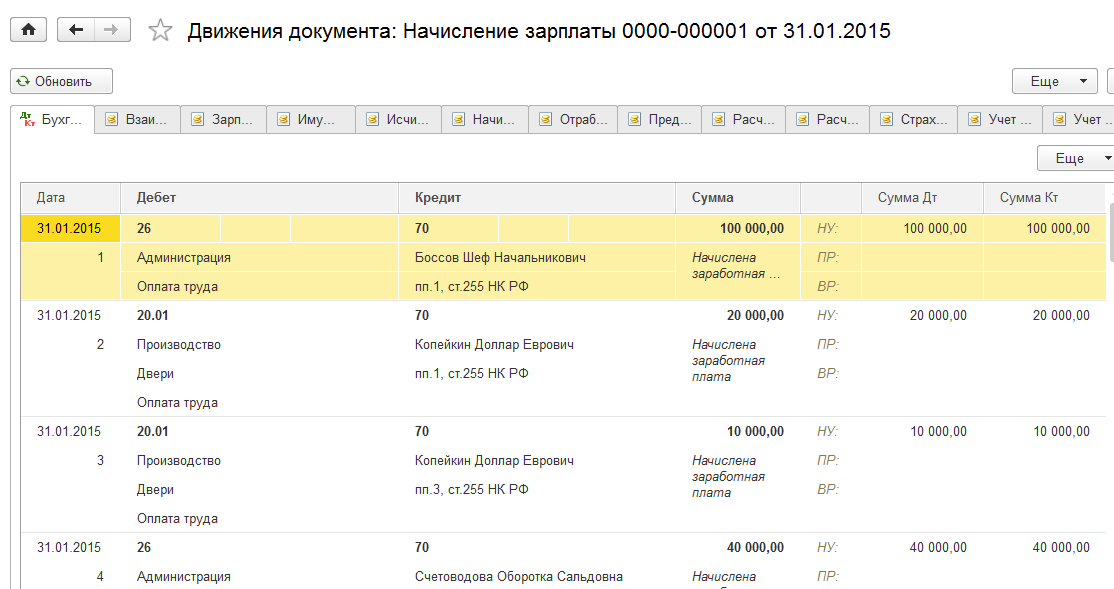Click Боссов Шеф Начальникович cell

(536, 257)
